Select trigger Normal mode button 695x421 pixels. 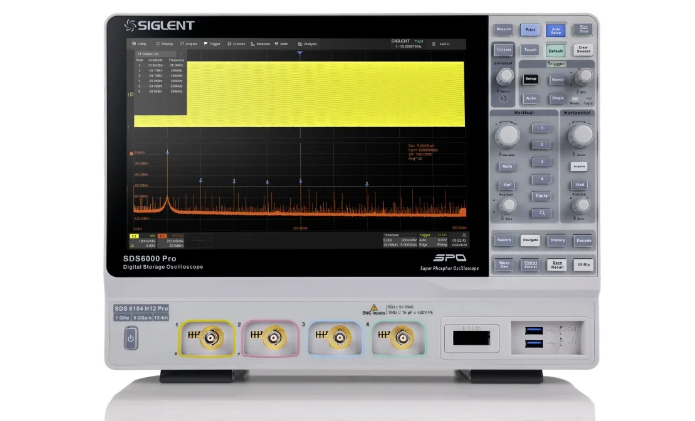557,80
